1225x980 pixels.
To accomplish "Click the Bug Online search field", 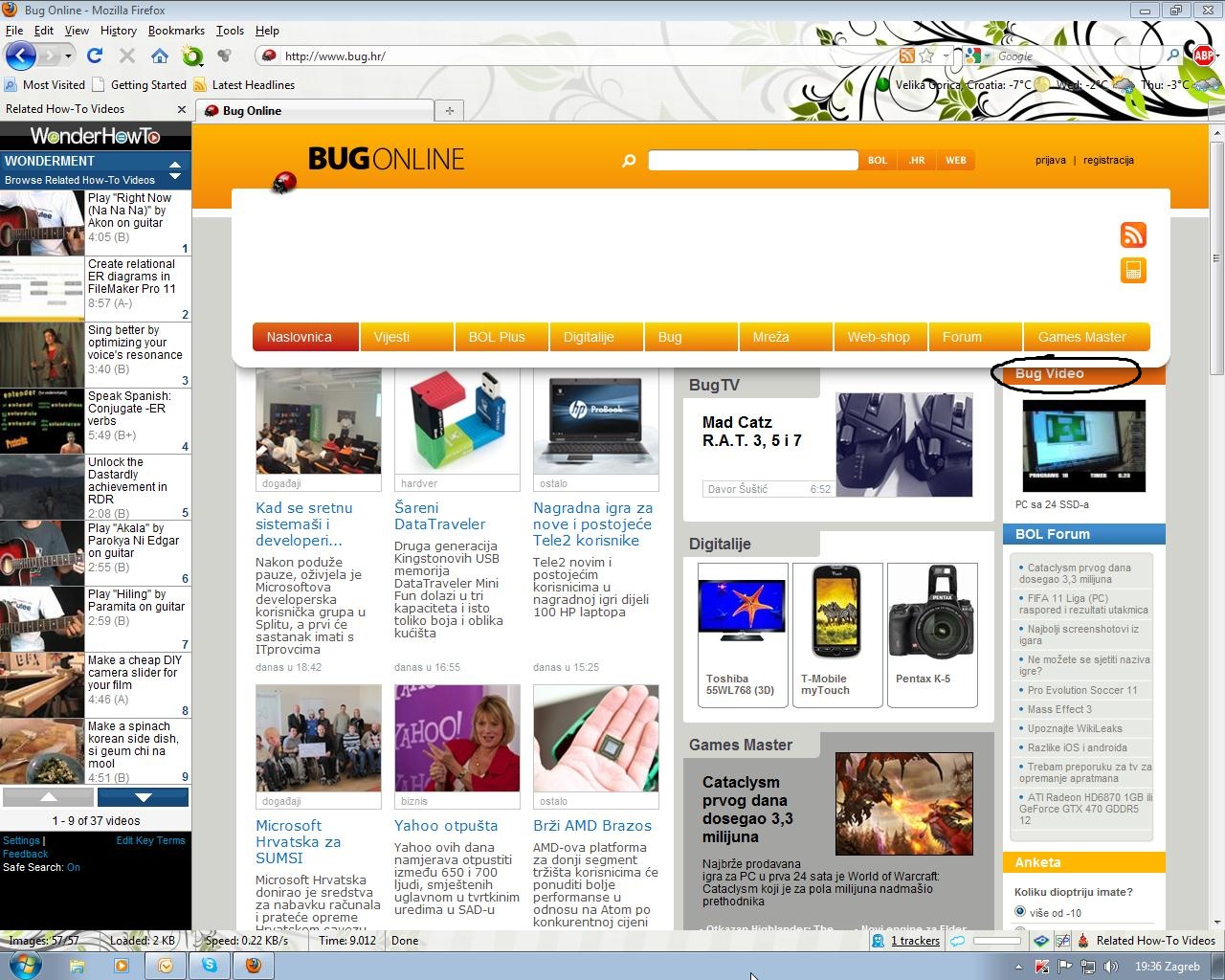I will 753,161.
